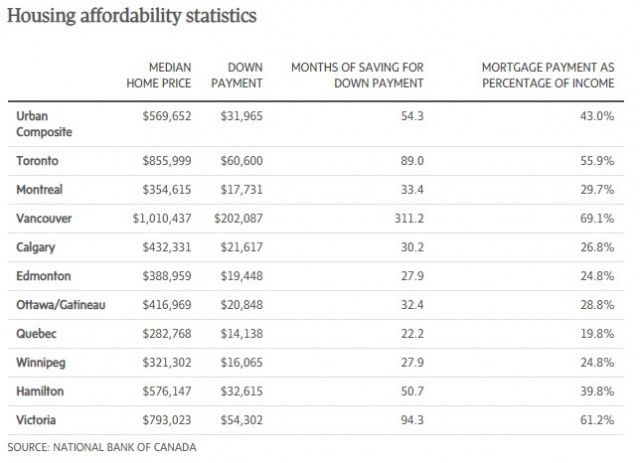
Task: Select the Calgary row label
Action: [35, 245]
